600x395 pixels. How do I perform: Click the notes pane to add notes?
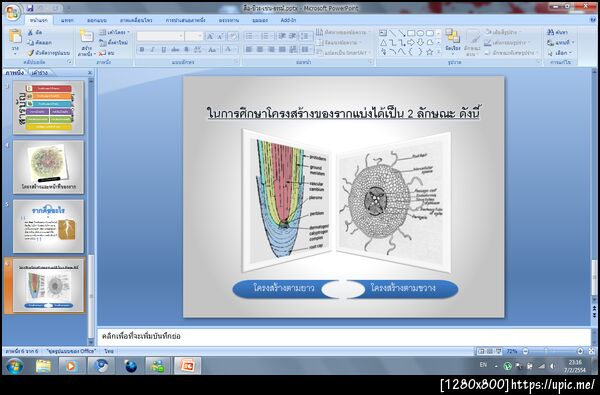click(344, 336)
